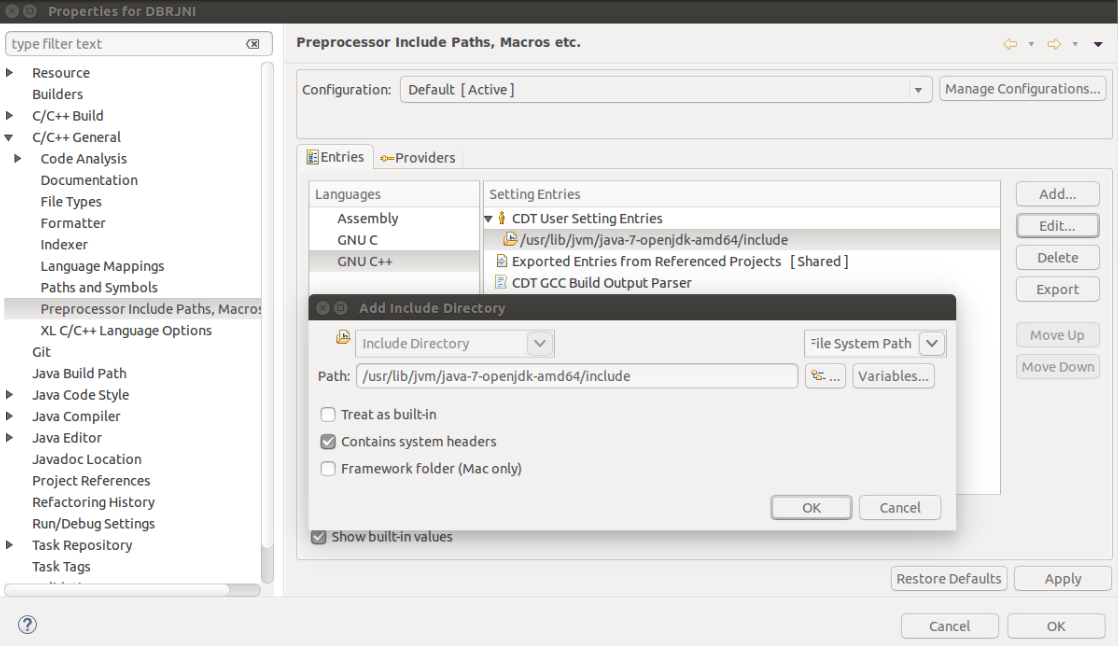Toggle Show built-in values checkbox

tap(319, 537)
